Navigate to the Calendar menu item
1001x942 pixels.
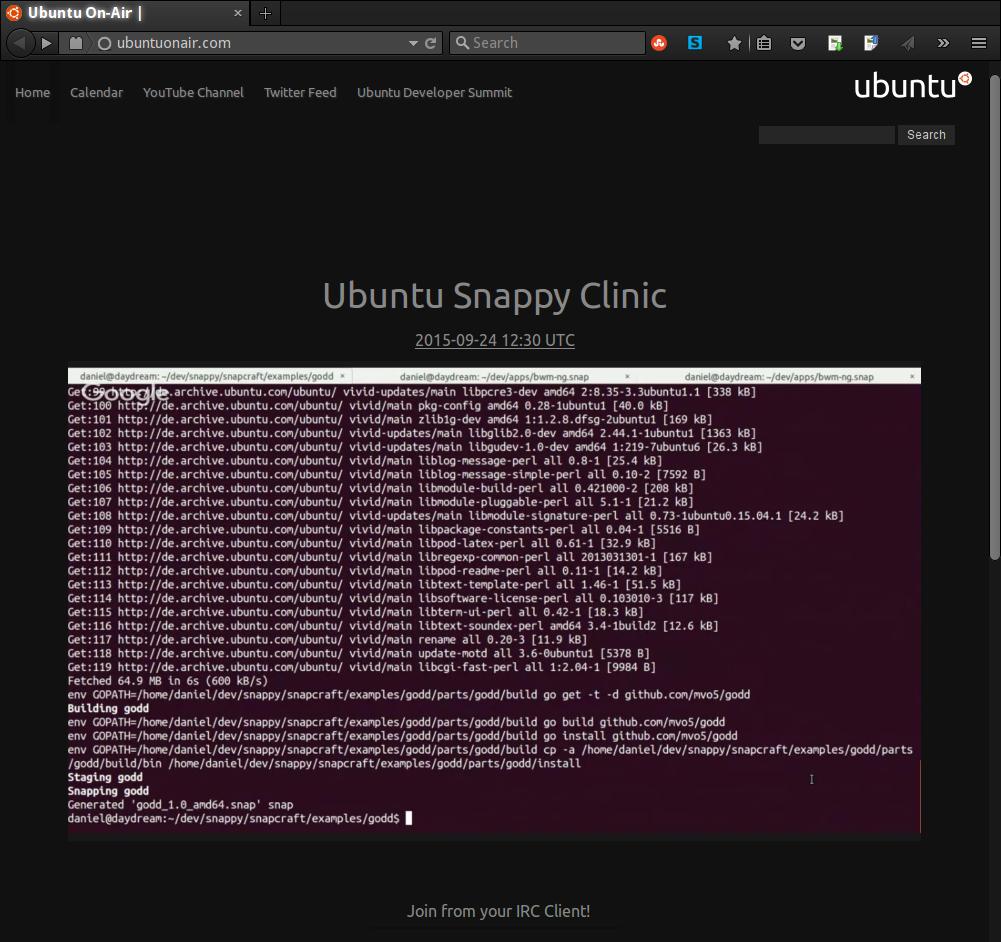(x=96, y=92)
